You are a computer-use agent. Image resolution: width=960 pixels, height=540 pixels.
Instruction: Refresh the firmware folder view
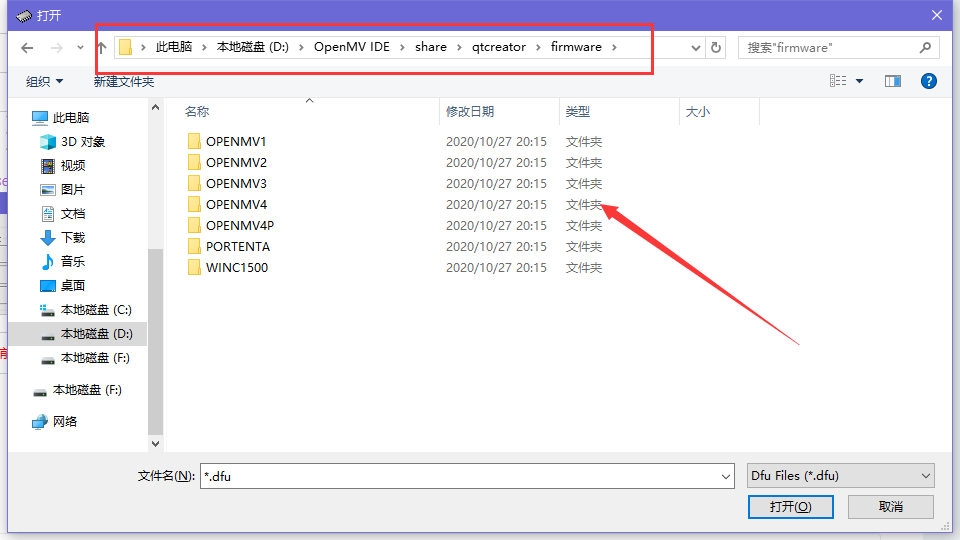pyautogui.click(x=716, y=48)
